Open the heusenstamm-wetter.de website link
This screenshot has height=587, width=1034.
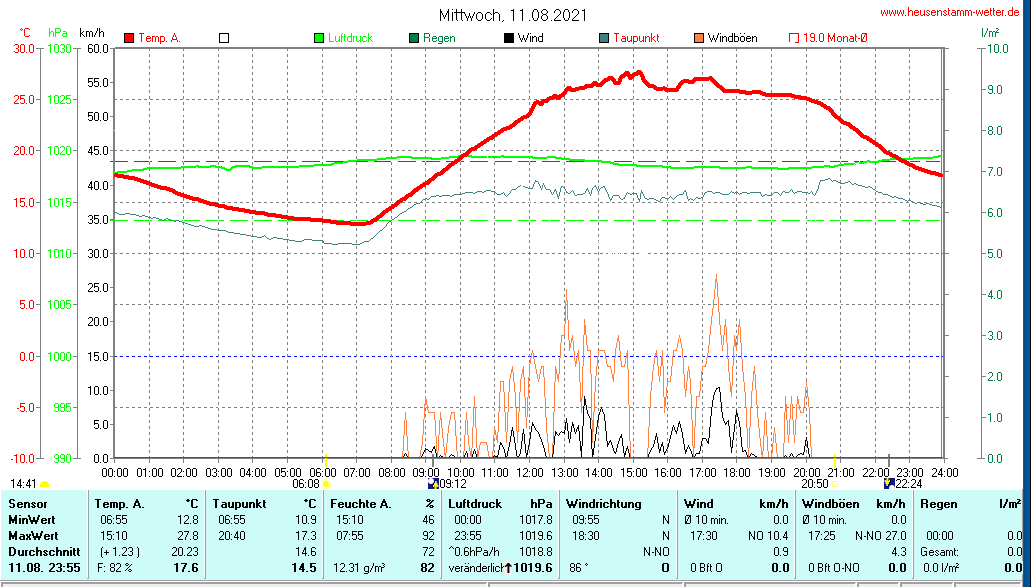953,11
